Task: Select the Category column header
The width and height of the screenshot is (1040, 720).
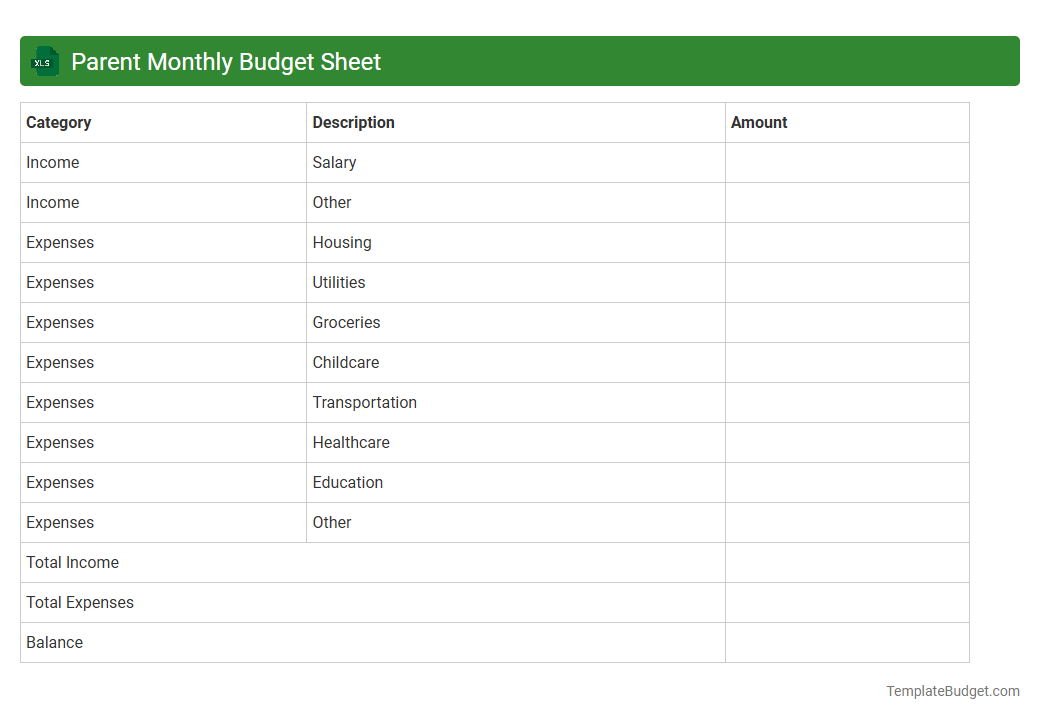Action: [x=59, y=122]
